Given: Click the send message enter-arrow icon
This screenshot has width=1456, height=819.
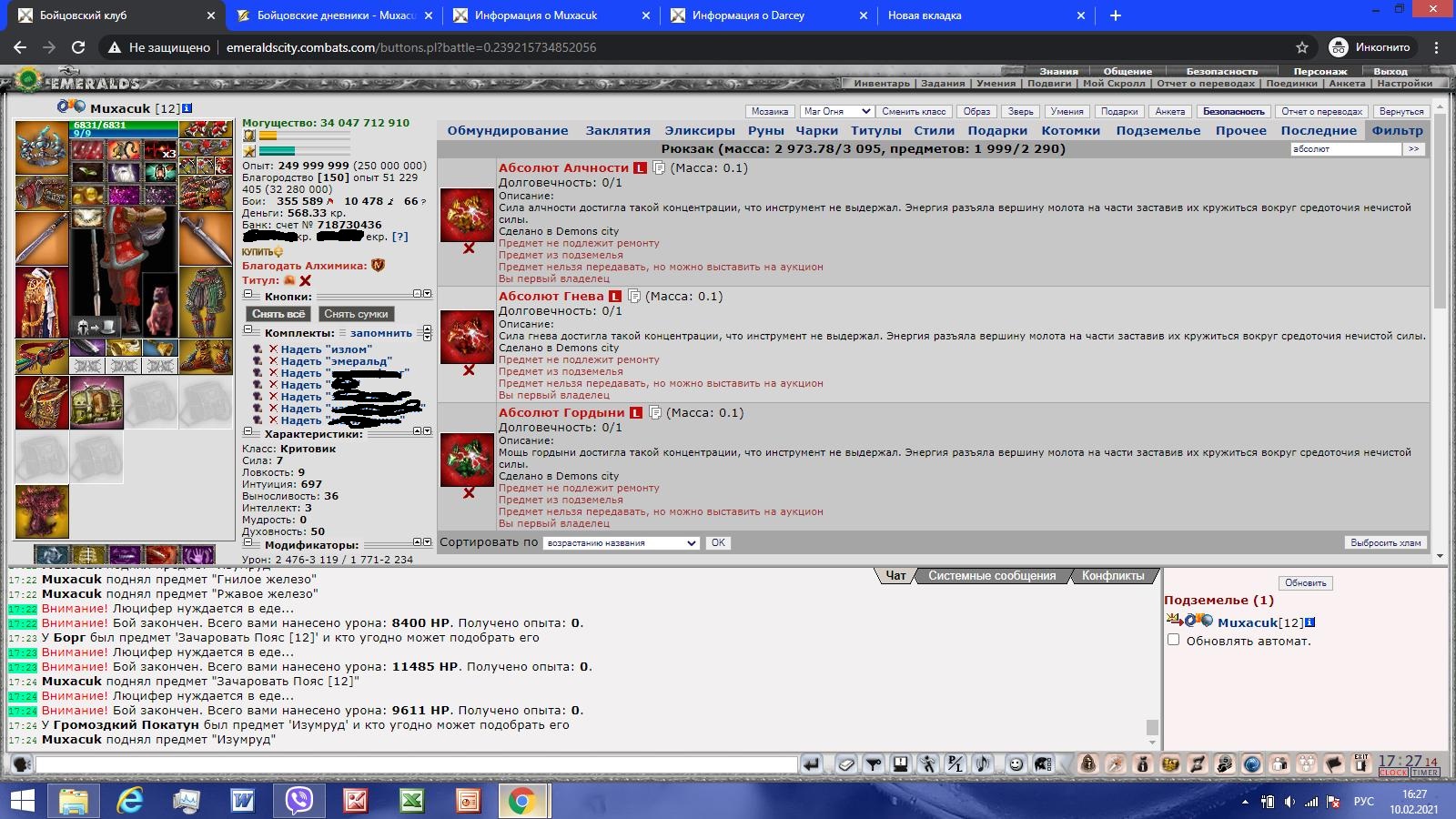Looking at the screenshot, I should 811,764.
